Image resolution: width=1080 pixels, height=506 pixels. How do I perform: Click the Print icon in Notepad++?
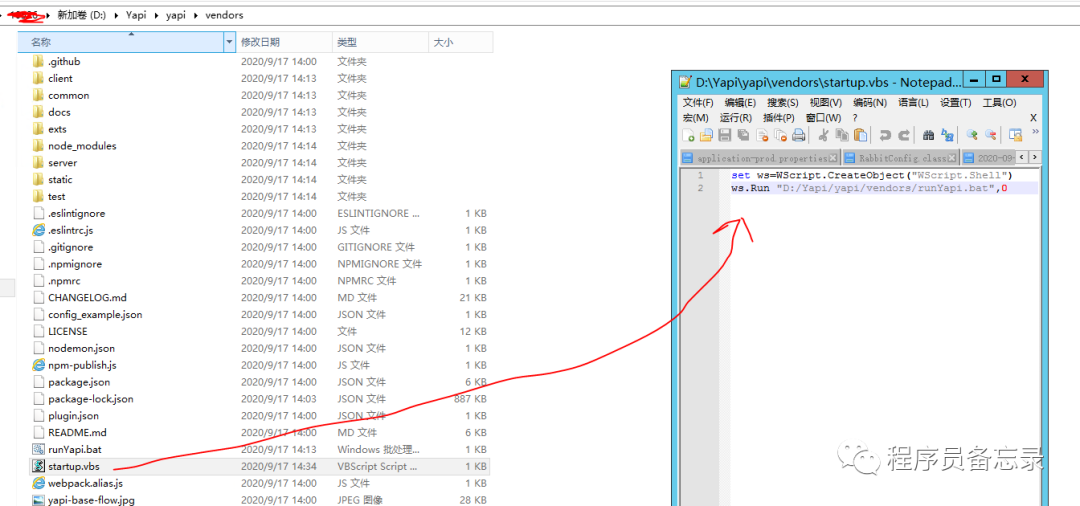[x=798, y=135]
